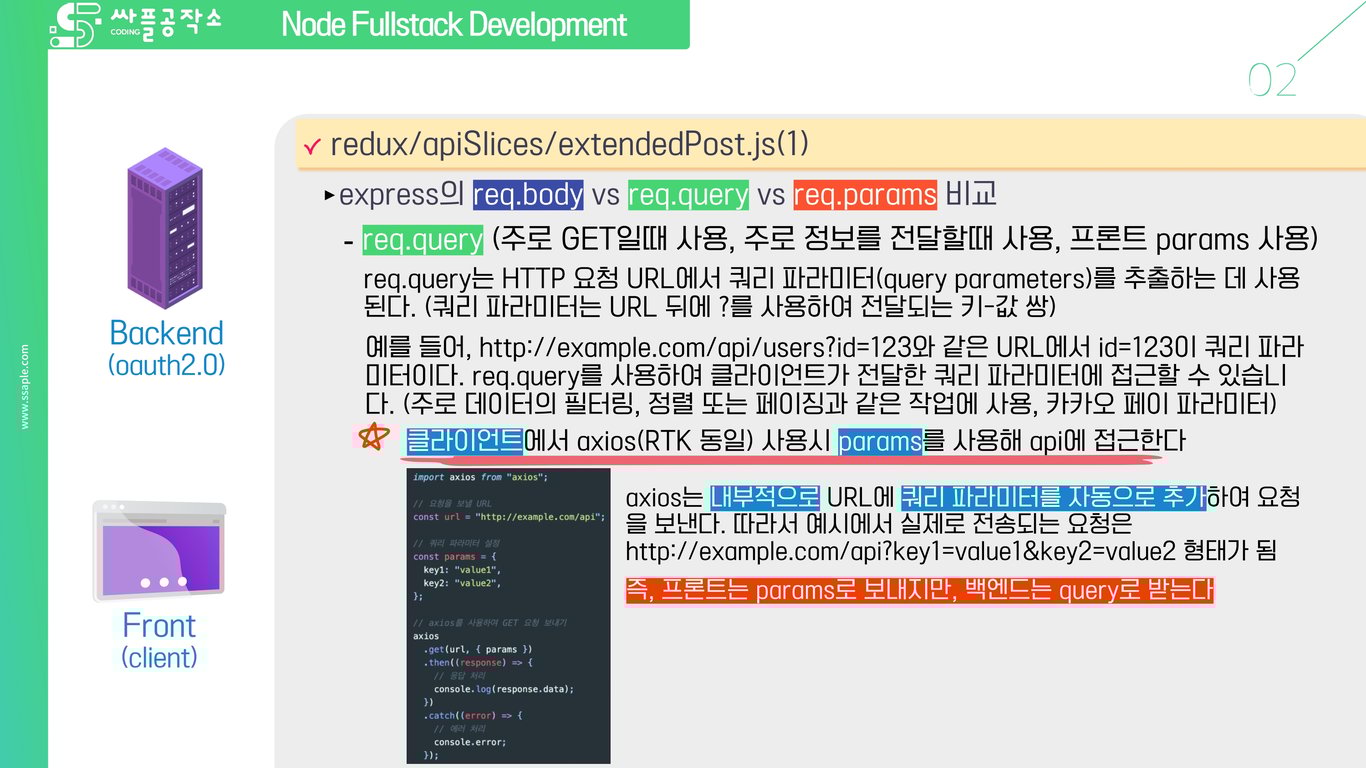Click the code line console.error

pyautogui.click(x=470, y=742)
